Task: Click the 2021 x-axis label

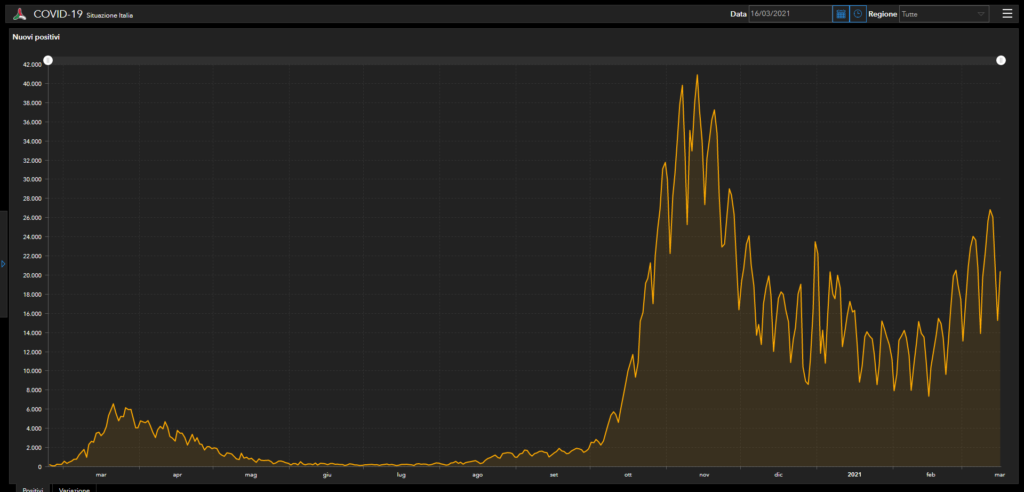Action: [x=855, y=475]
